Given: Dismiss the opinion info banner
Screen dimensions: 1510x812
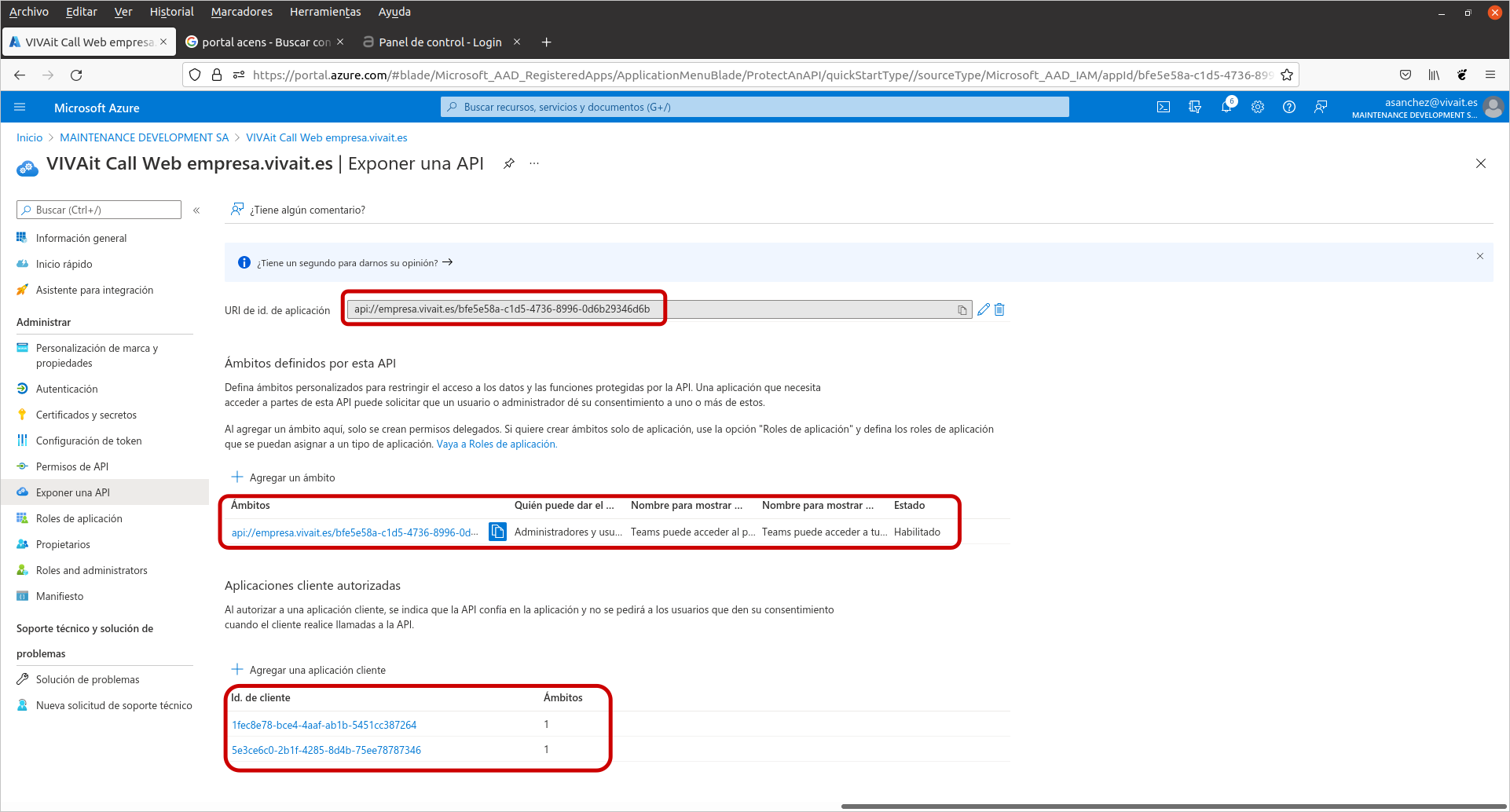Looking at the screenshot, I should [x=1480, y=256].
